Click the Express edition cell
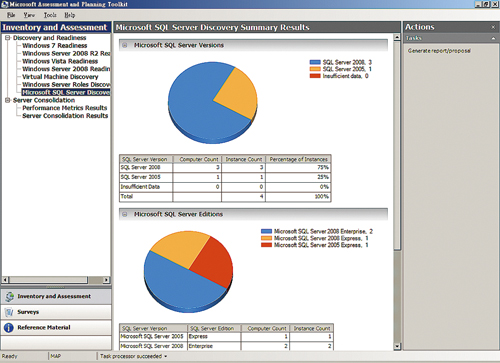 pos(214,337)
